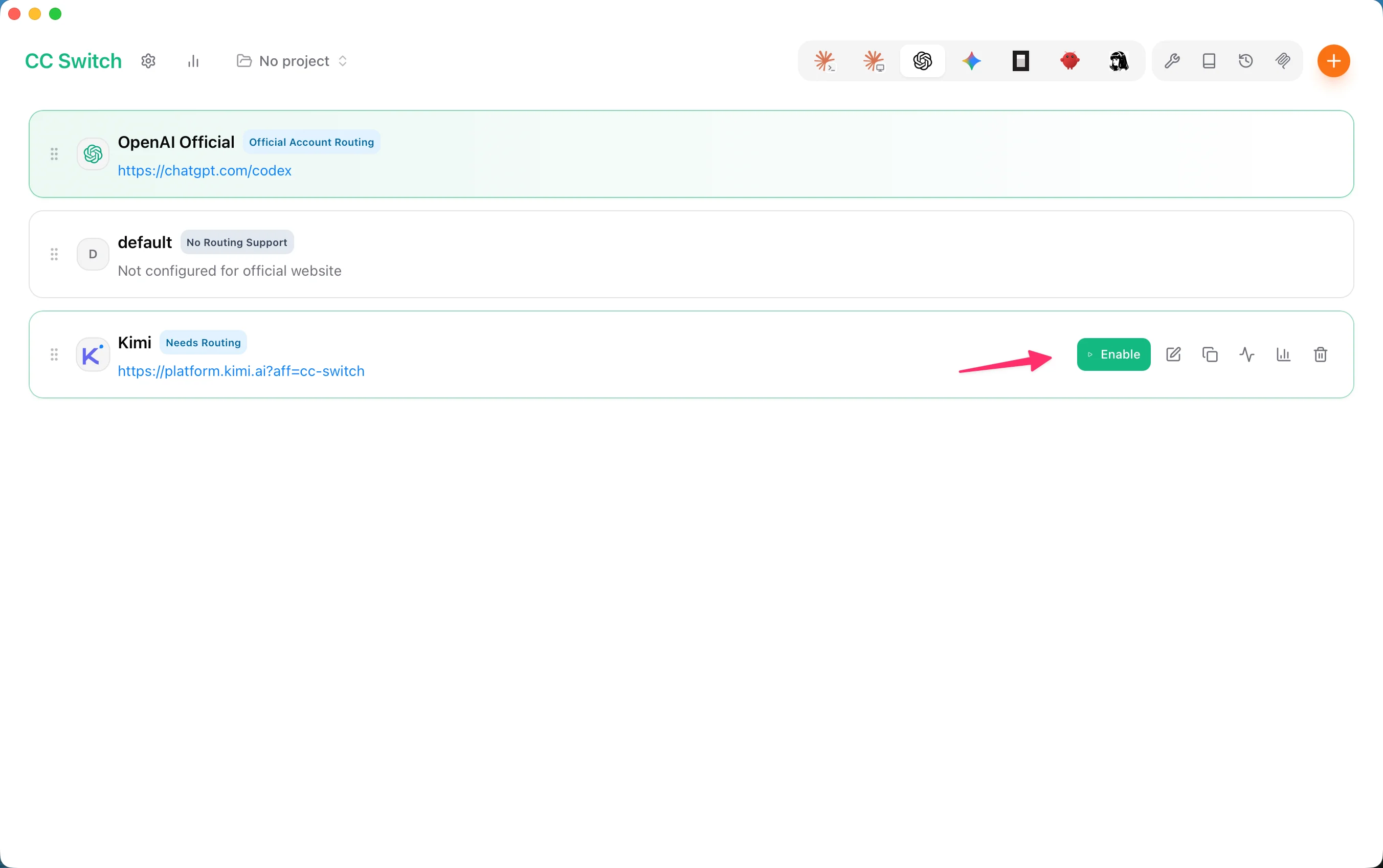Image resolution: width=1383 pixels, height=868 pixels.
Task: Click the OpenAI logo on OpenAI Official card
Action: (x=93, y=154)
